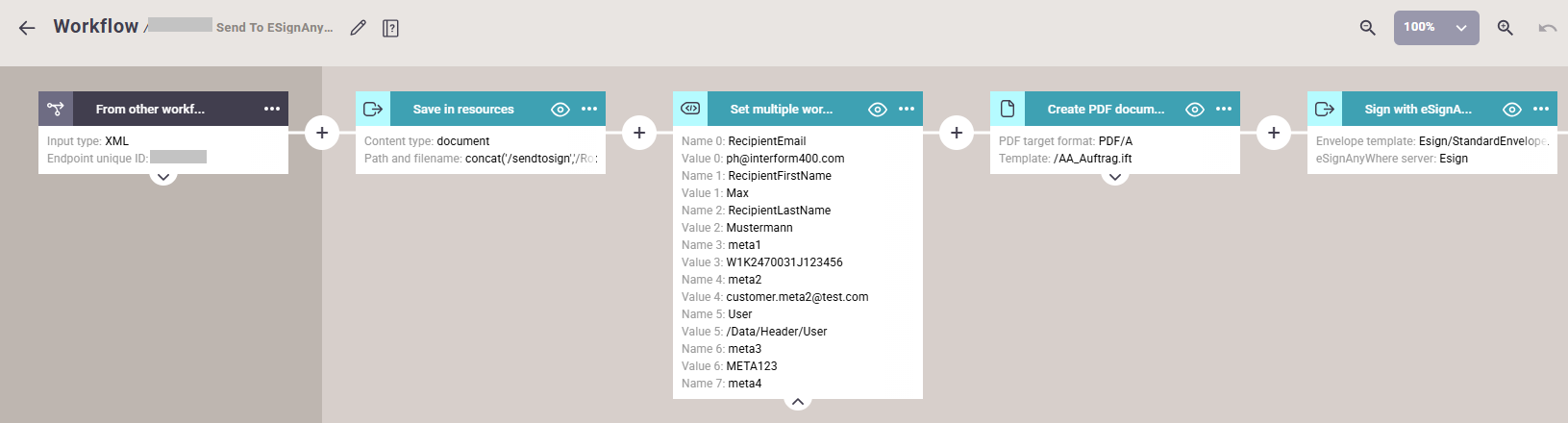
Task: Add step after From other workflow node
Action: coord(322,133)
